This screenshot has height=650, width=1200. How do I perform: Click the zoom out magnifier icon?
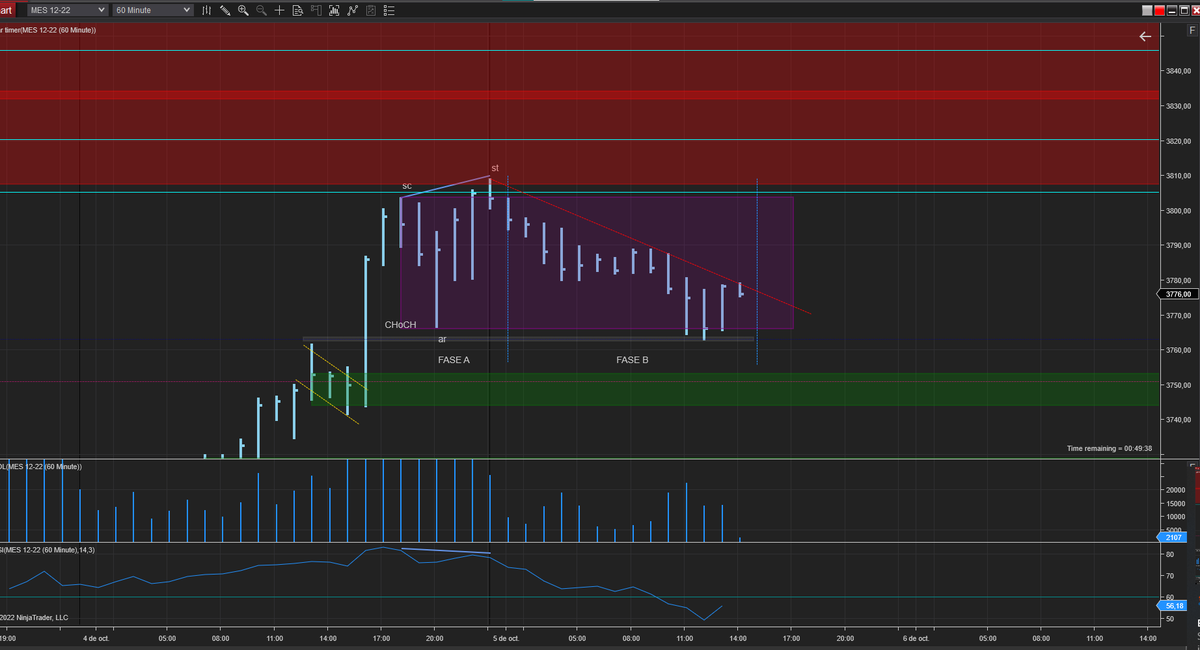(261, 10)
